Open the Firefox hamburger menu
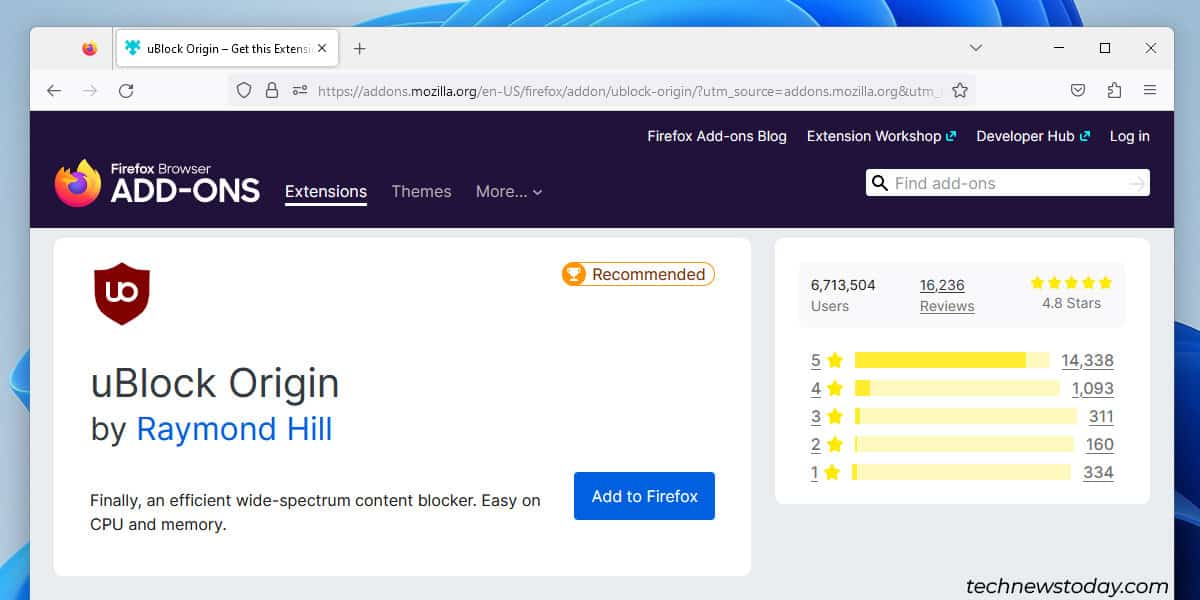 (x=1150, y=89)
